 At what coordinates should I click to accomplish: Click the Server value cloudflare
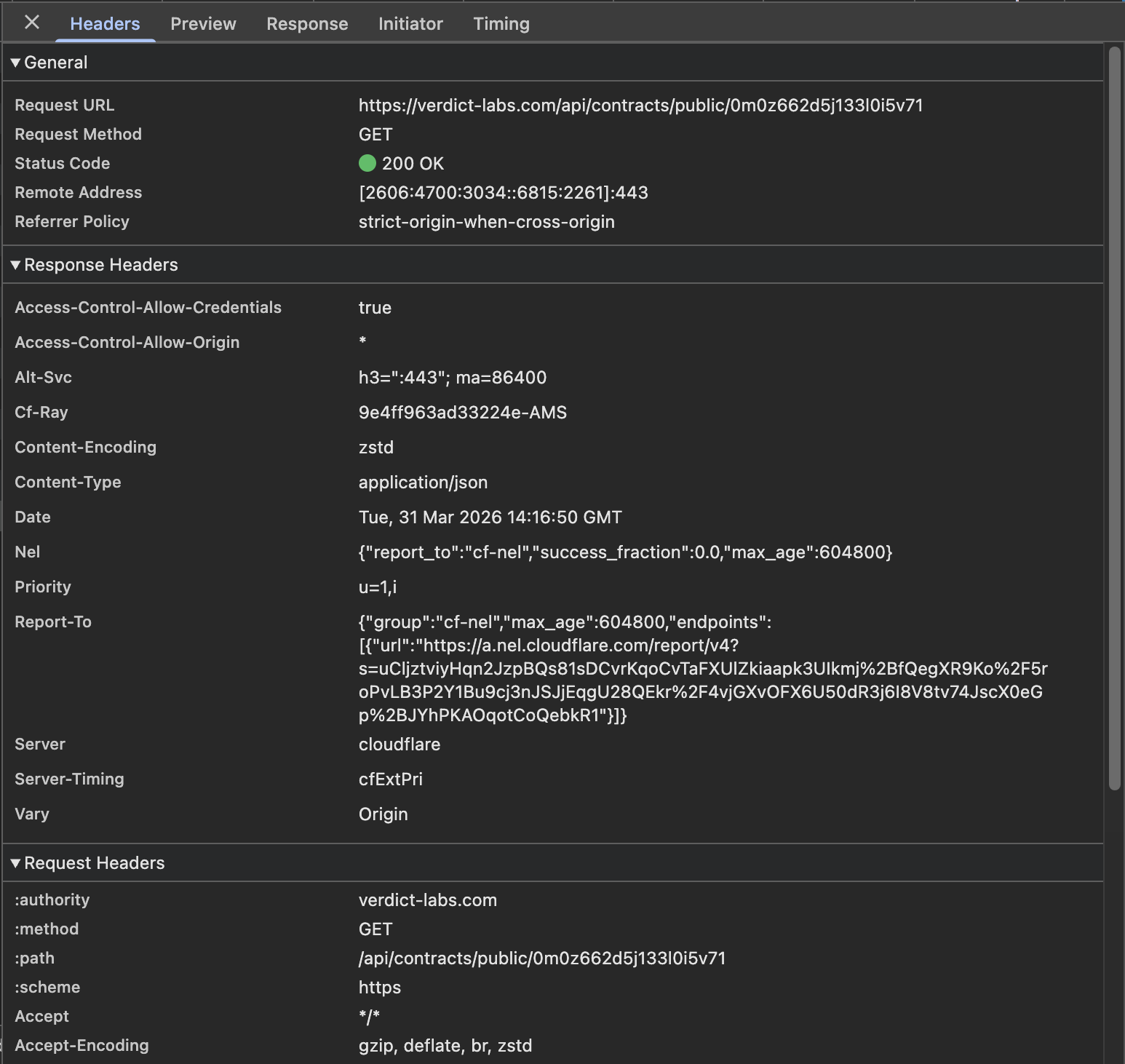pyautogui.click(x=399, y=744)
